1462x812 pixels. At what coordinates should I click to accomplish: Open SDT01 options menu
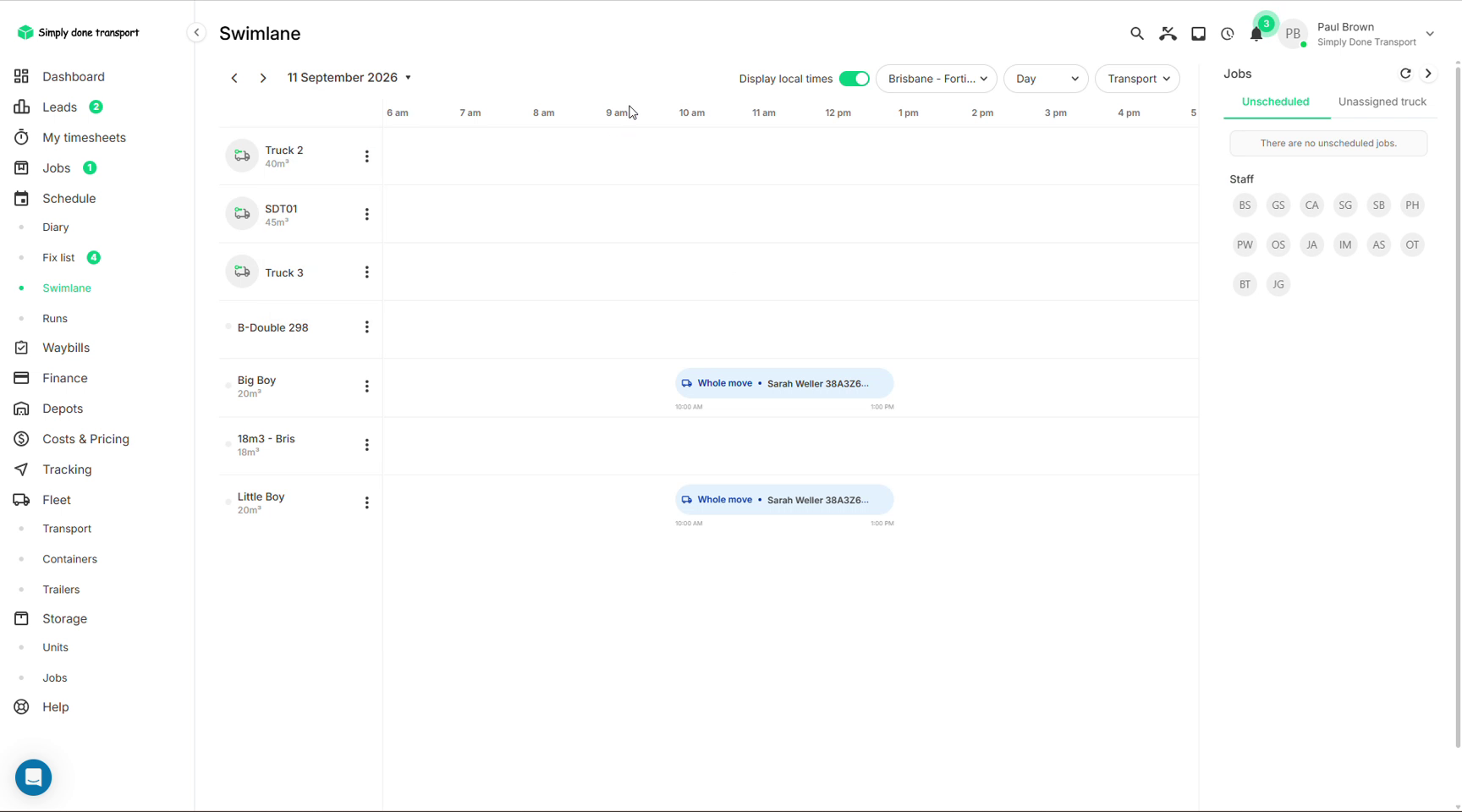point(367,215)
